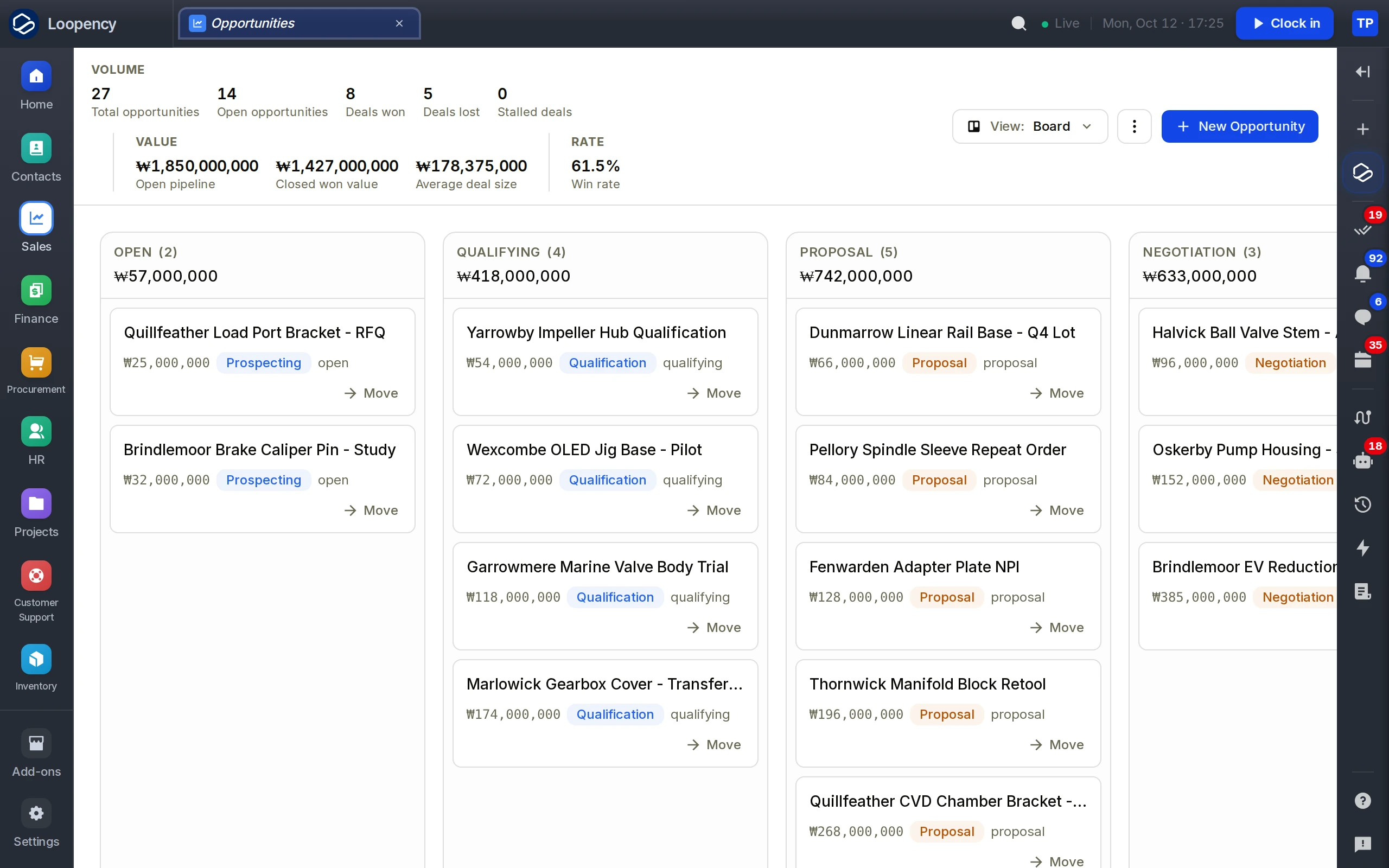Open the three-dot more options menu

pos(1134,126)
